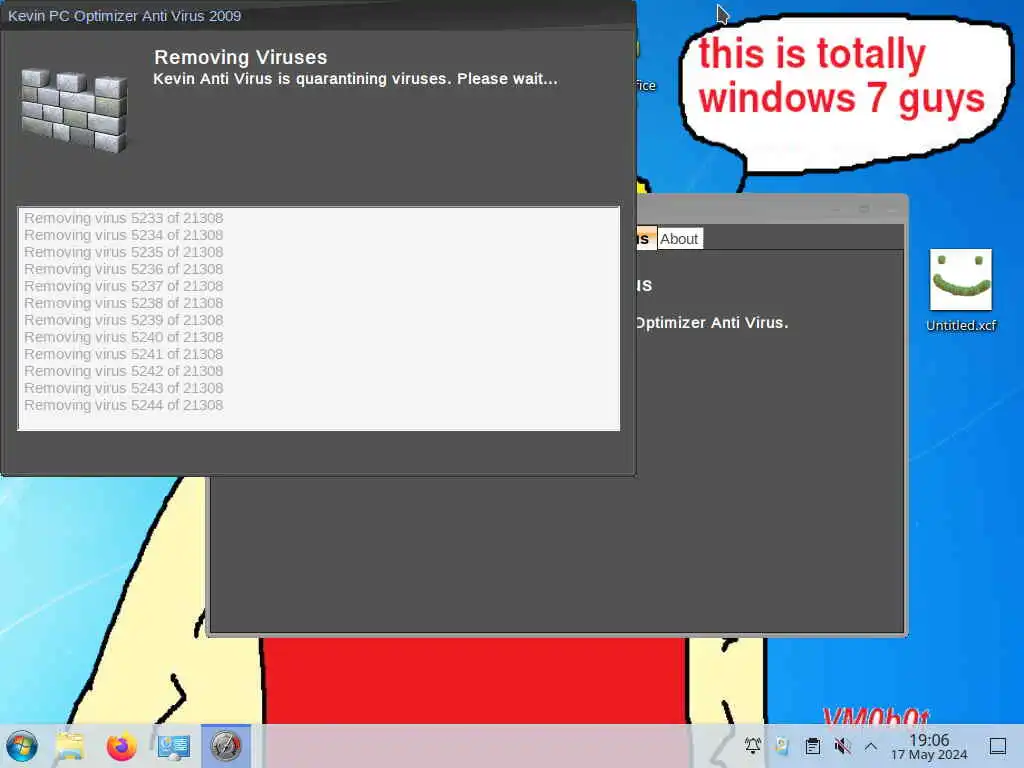Click the small tray icon next to the bell
The width and height of the screenshot is (1024, 768).
[782, 745]
